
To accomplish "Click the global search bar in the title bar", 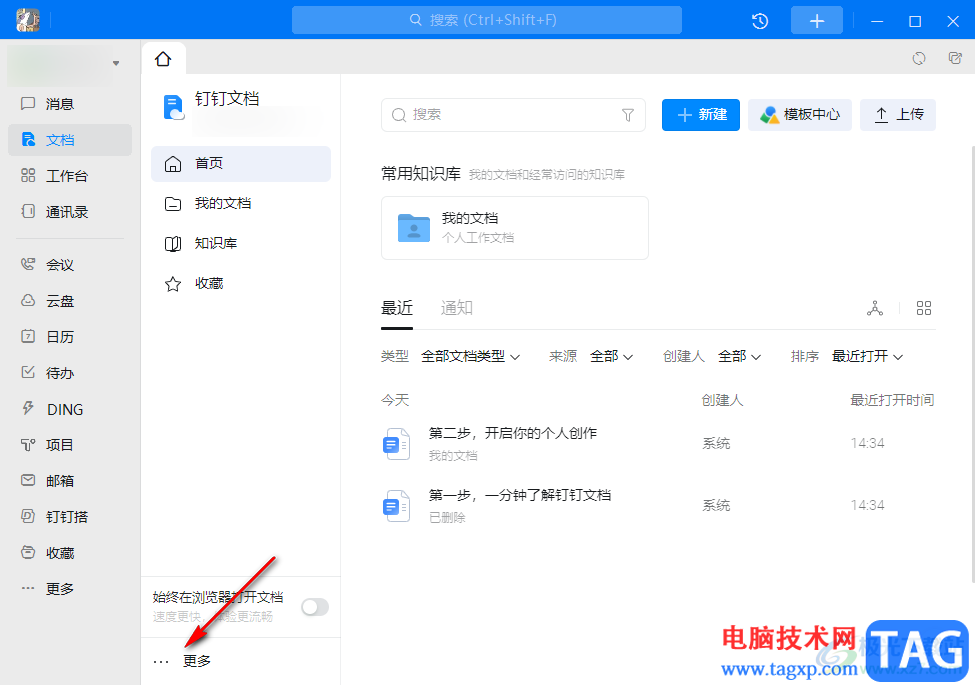I will click(x=487, y=21).
